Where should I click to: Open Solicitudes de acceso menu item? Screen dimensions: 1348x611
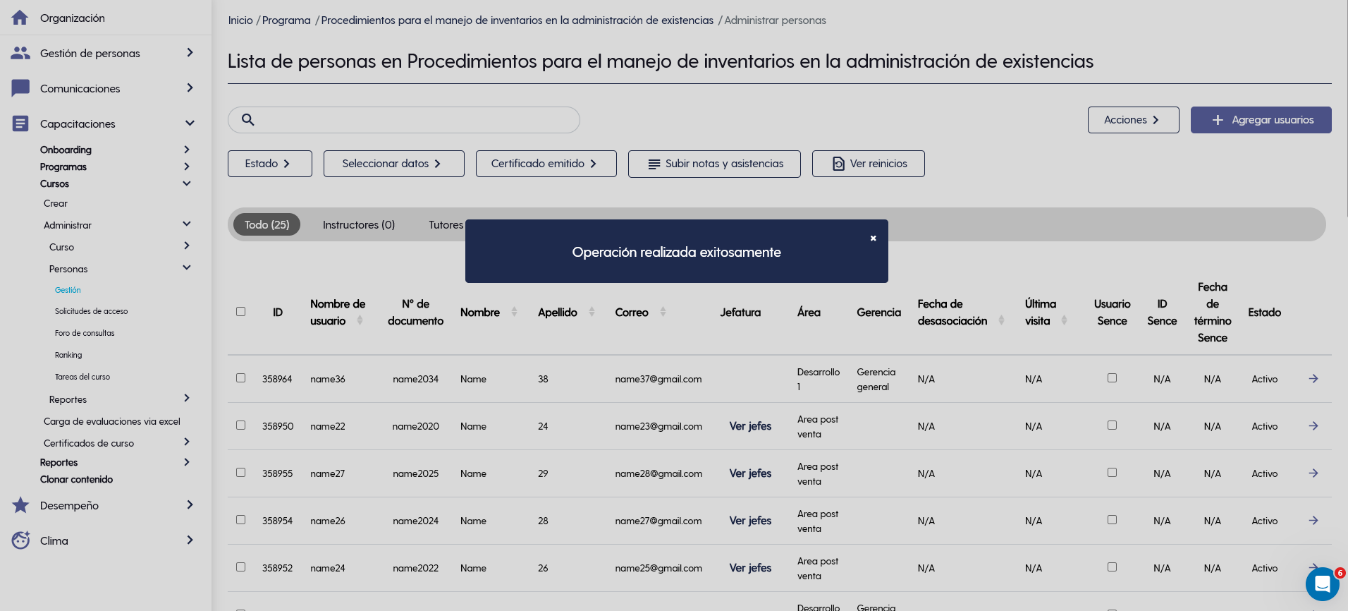pyautogui.click(x=91, y=311)
